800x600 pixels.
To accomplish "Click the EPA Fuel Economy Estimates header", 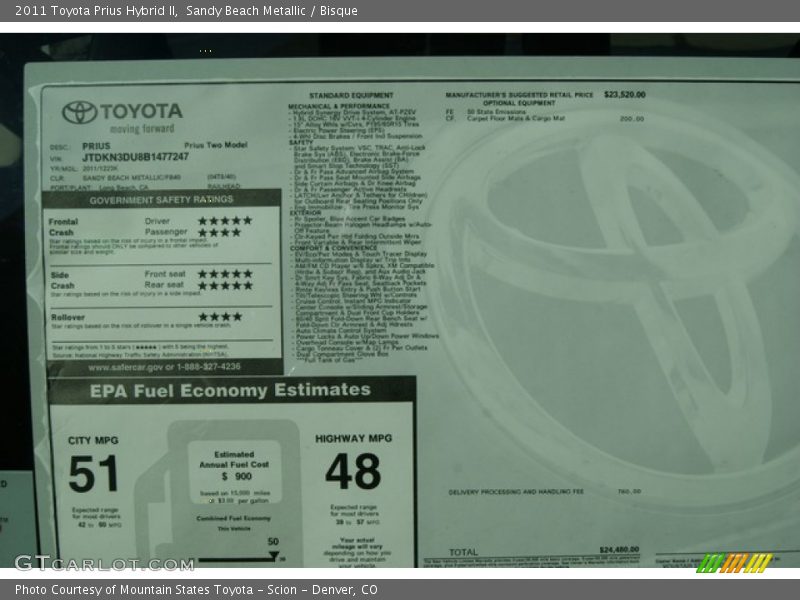I will [x=231, y=391].
